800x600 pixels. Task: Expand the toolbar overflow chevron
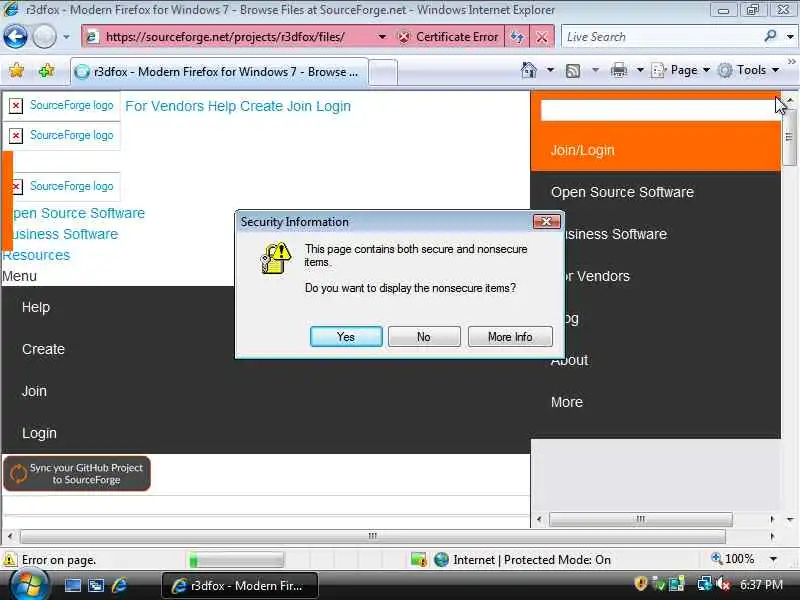click(x=791, y=61)
